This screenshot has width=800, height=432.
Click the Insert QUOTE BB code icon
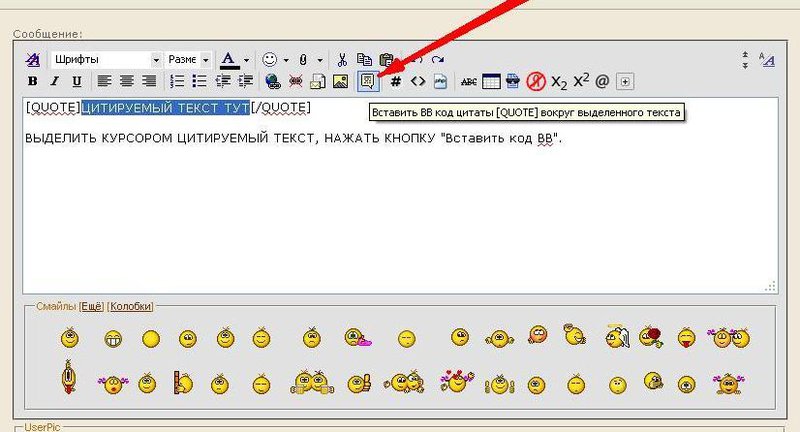(x=368, y=81)
